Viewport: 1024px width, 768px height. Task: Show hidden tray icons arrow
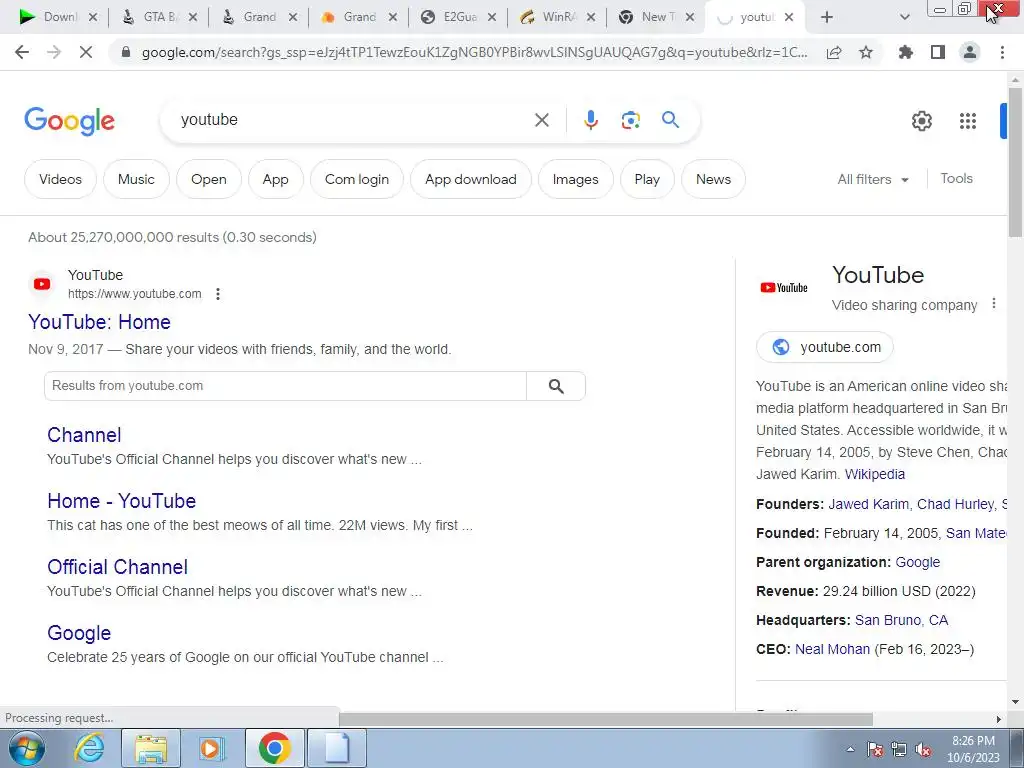point(850,750)
